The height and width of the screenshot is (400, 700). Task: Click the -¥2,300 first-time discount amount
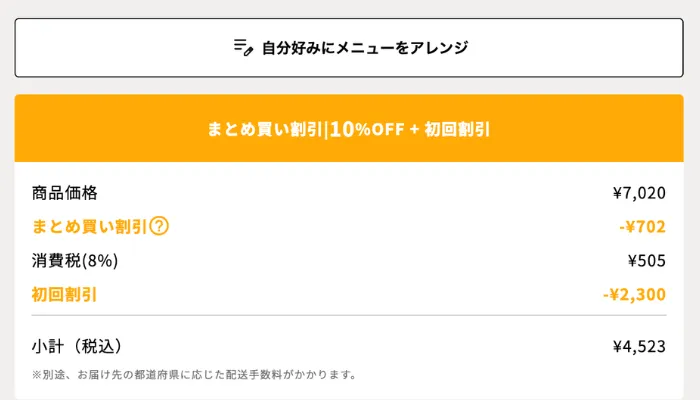(634, 295)
